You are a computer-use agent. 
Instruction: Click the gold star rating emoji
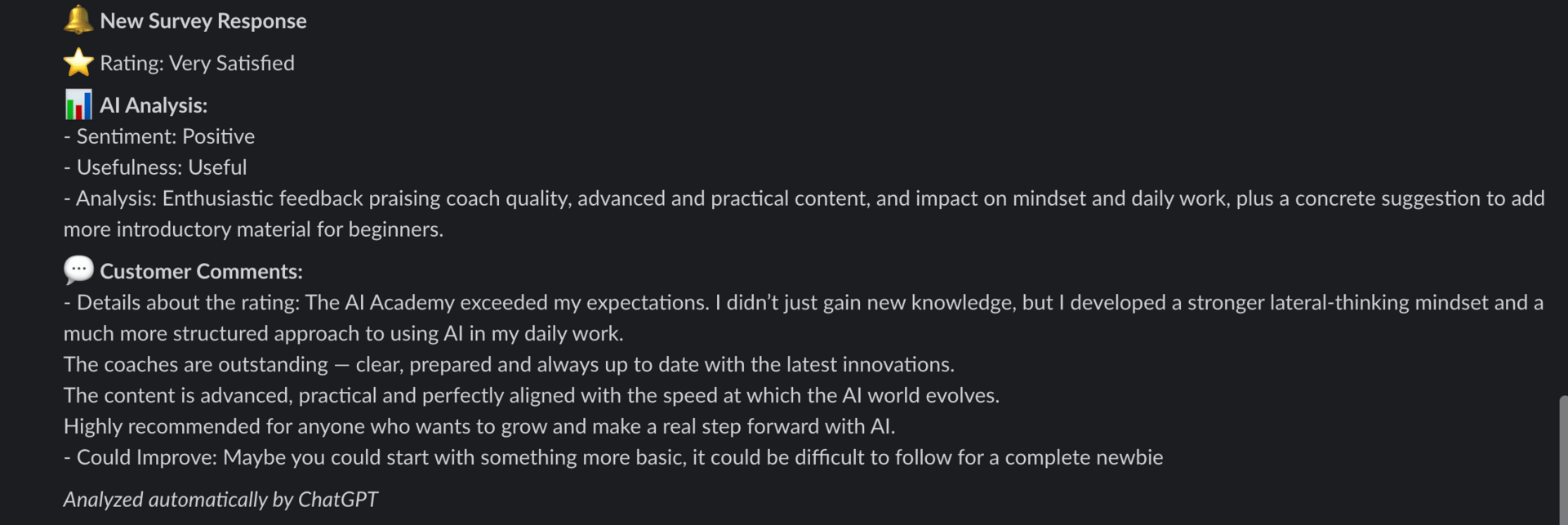coord(78,62)
